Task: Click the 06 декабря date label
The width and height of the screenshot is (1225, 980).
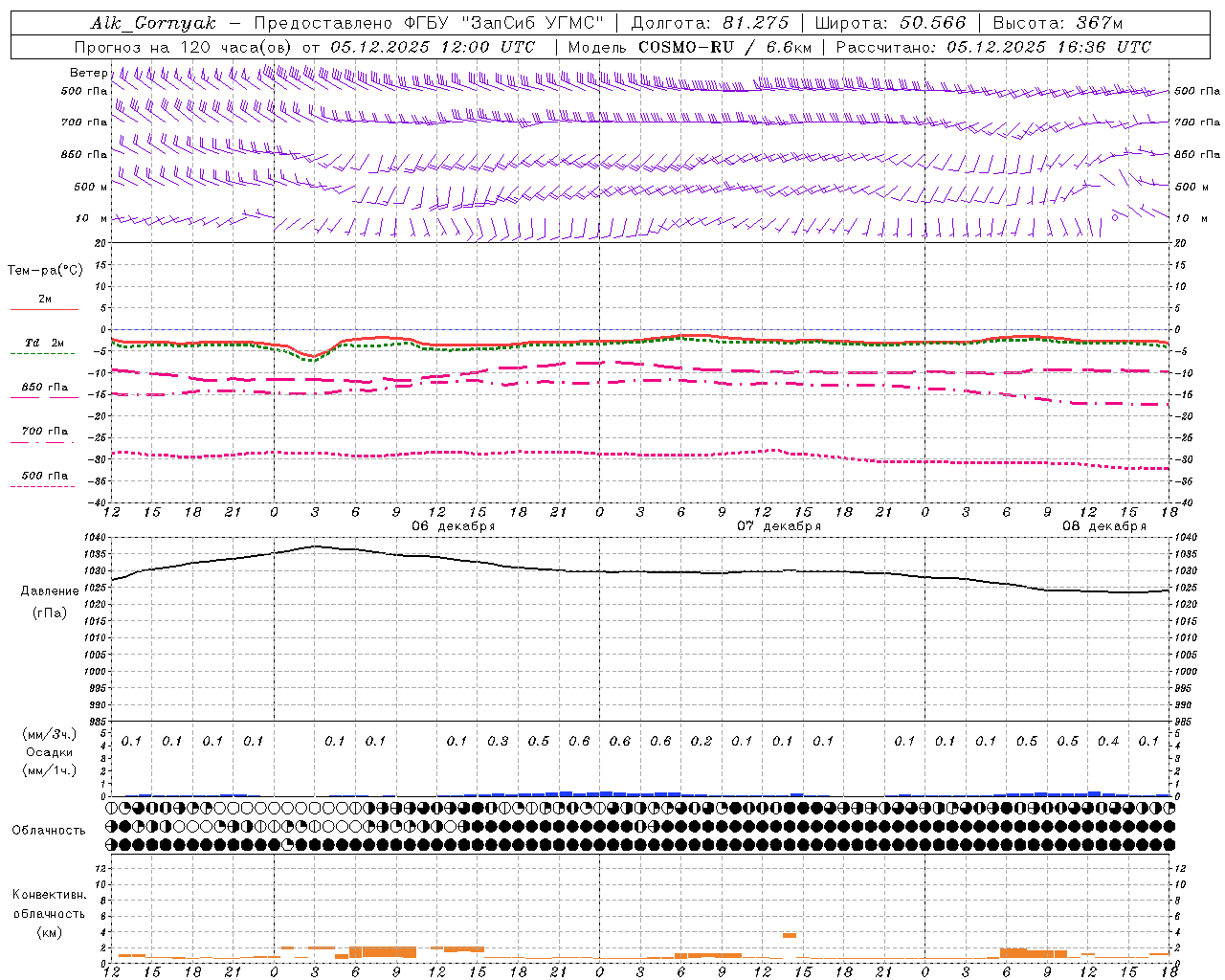Action: tap(454, 526)
